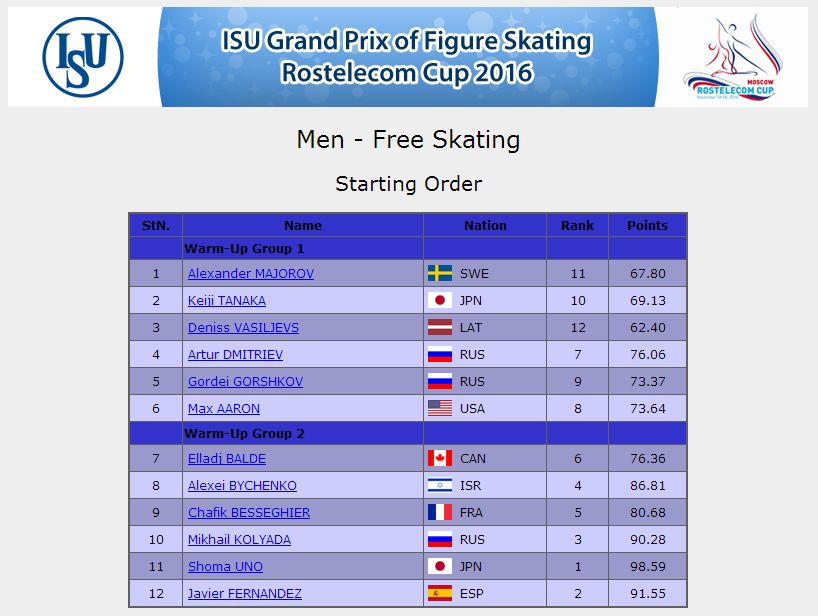The image size is (818, 616).
Task: Click the Canadian flag icon
Action: [440, 458]
